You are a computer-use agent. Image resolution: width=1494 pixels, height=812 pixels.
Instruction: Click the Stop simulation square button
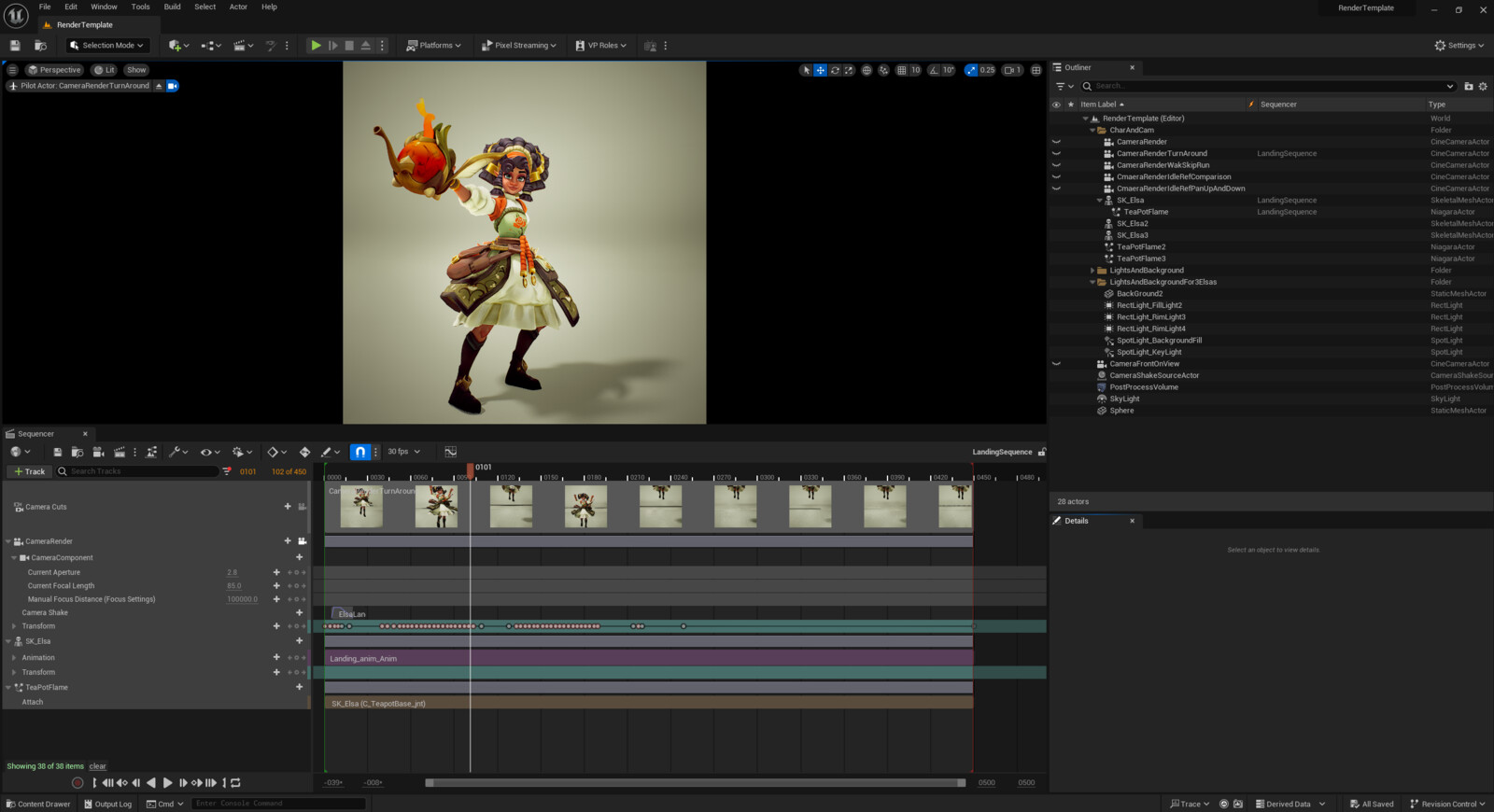[349, 45]
